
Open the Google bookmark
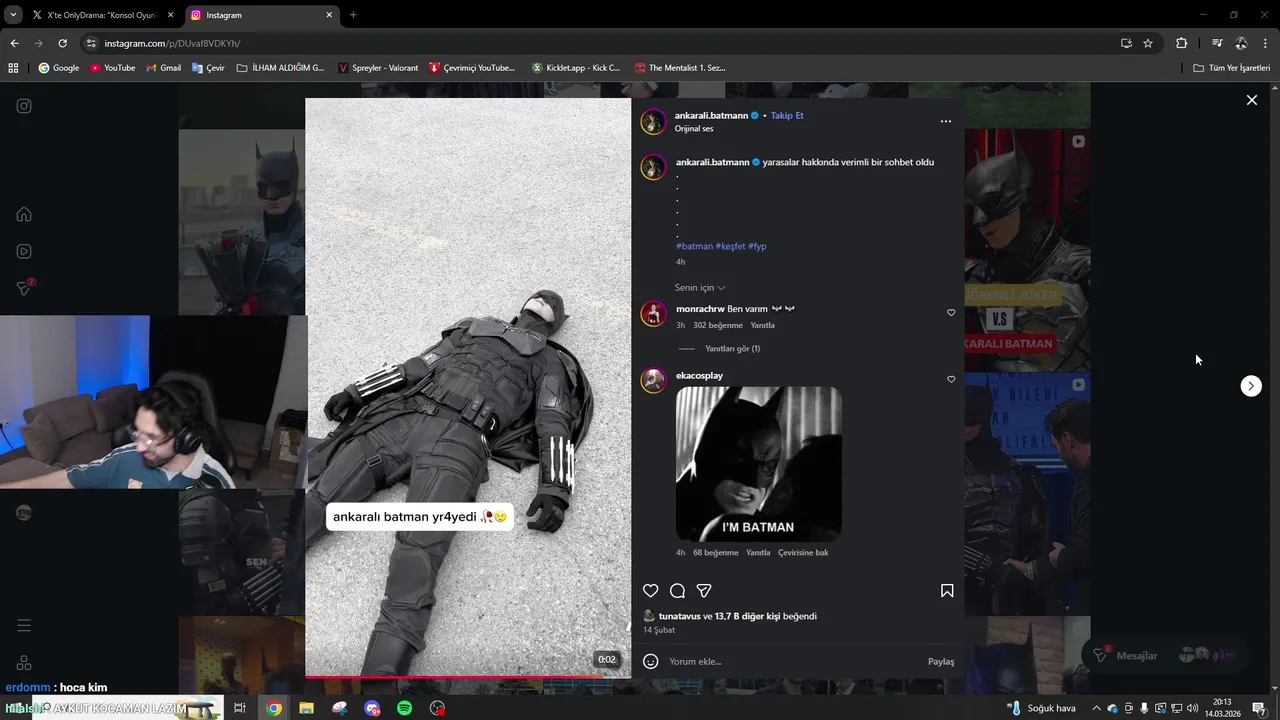[59, 68]
